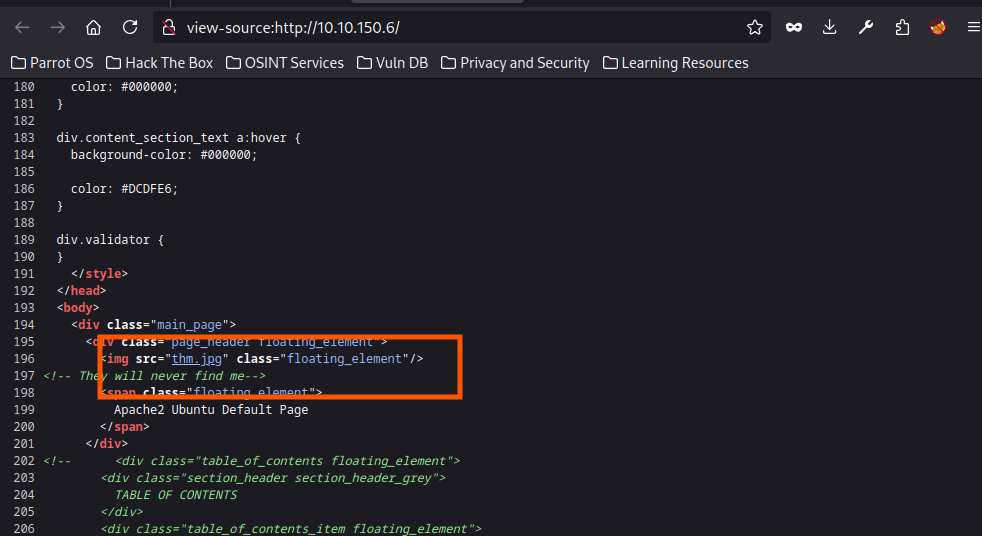982x536 pixels.
Task: Click line number 196
Action: click(24, 359)
